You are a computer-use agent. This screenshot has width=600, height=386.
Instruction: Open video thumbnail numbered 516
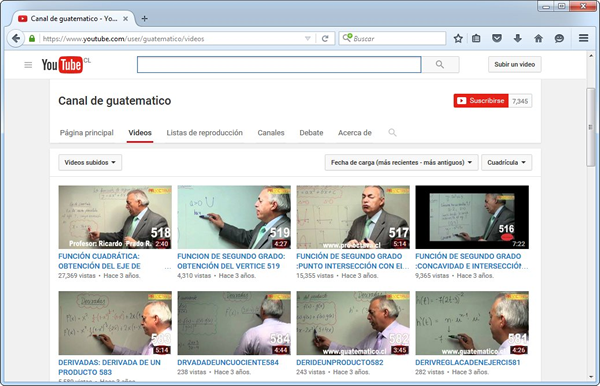pos(472,217)
